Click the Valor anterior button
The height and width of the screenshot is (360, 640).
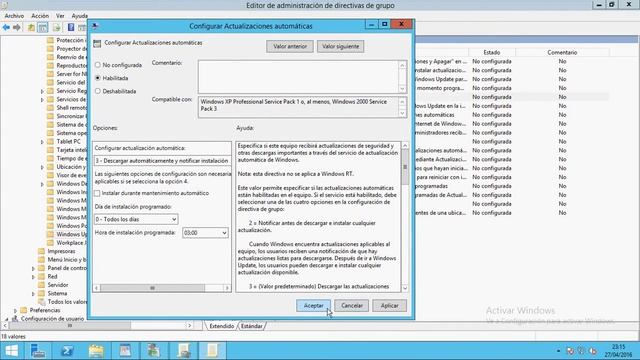(x=290, y=46)
